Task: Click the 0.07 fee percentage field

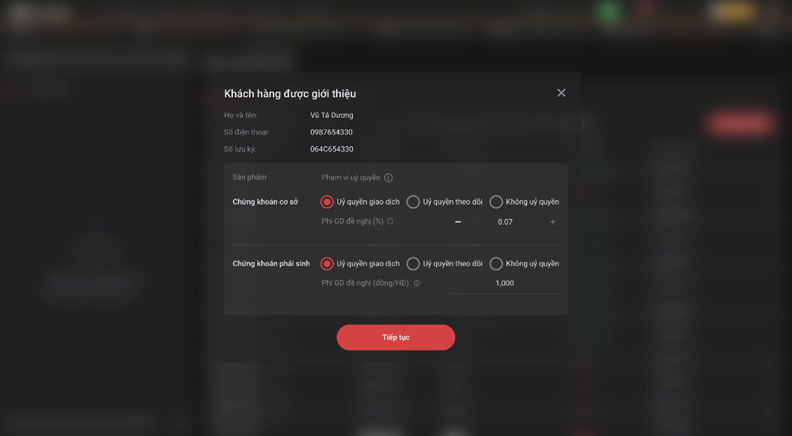Action: point(505,222)
